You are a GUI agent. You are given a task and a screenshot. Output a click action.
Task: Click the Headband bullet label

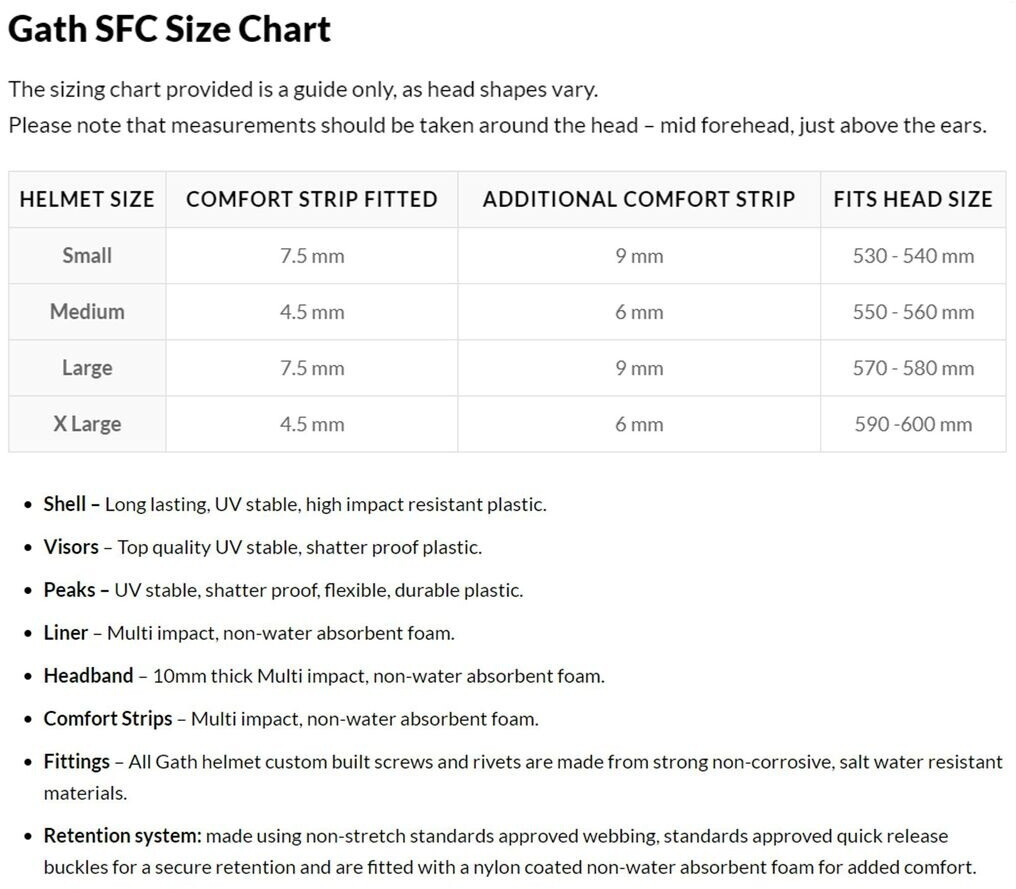pos(88,675)
